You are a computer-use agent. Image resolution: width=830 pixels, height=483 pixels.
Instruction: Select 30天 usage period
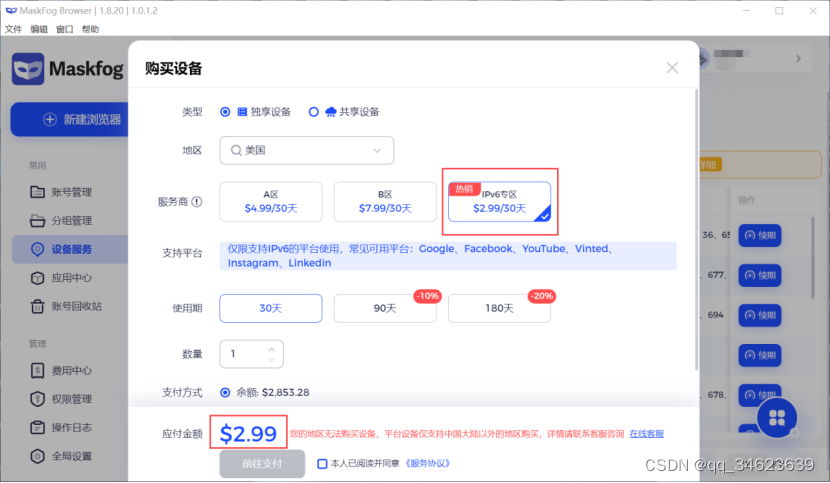pyautogui.click(x=271, y=308)
